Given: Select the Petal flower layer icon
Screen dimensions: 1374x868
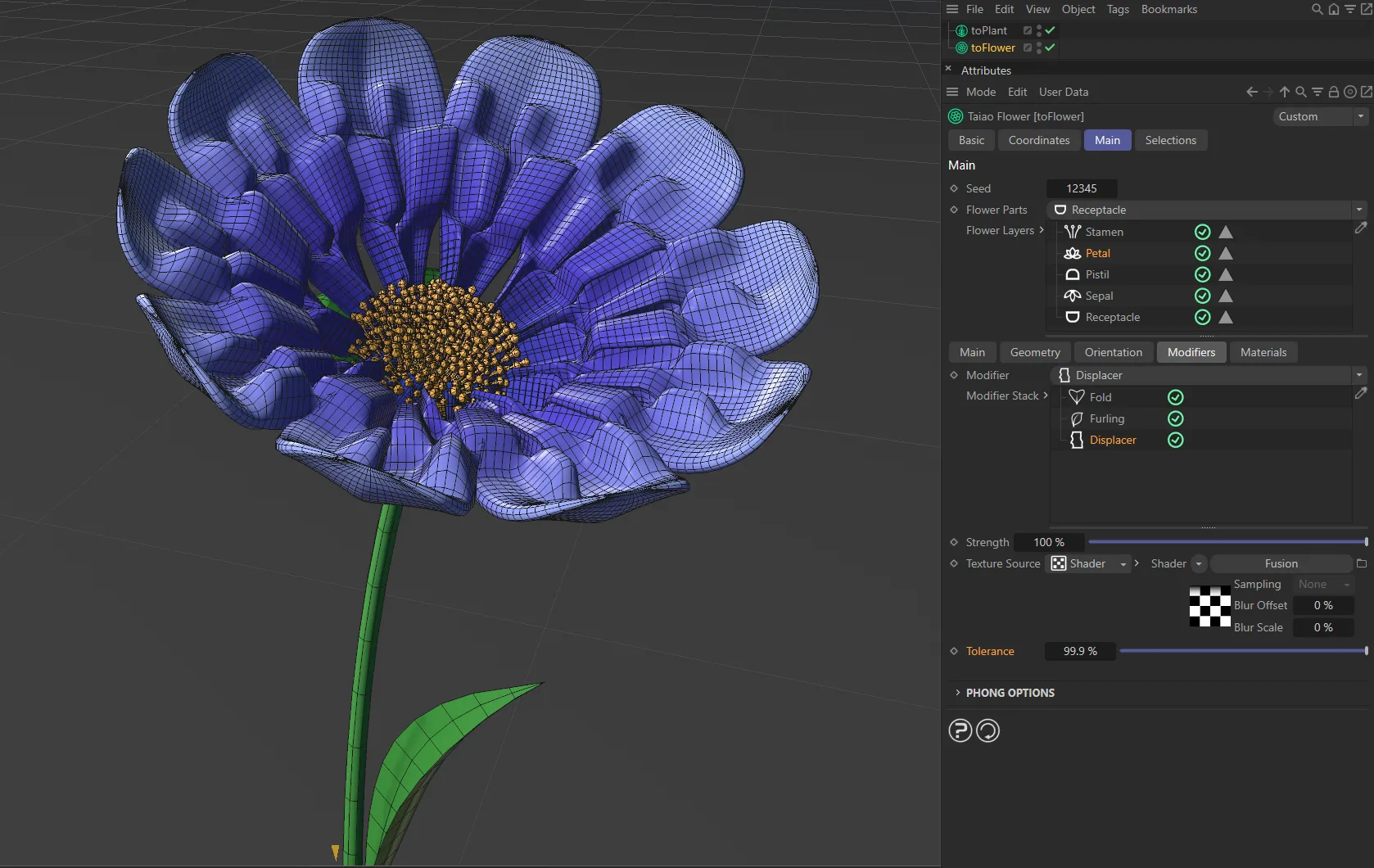Looking at the screenshot, I should coord(1073,253).
